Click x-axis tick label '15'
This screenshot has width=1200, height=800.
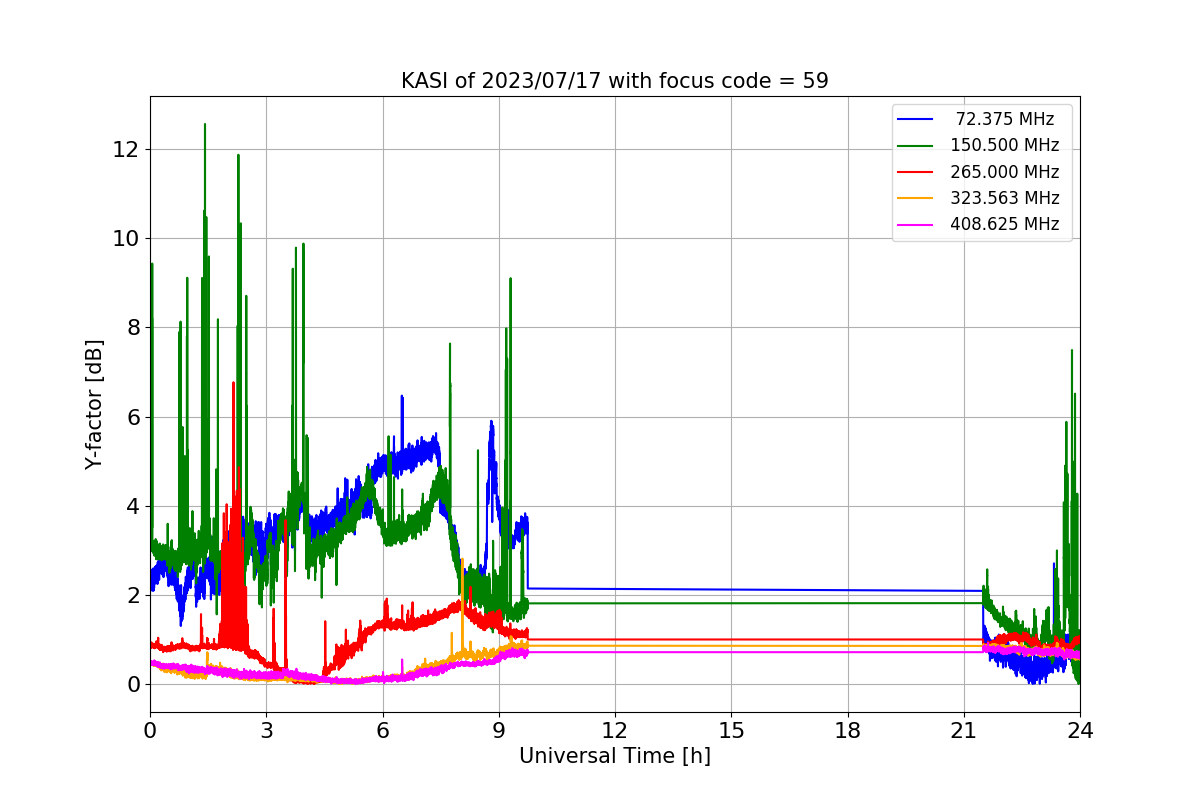click(731, 731)
